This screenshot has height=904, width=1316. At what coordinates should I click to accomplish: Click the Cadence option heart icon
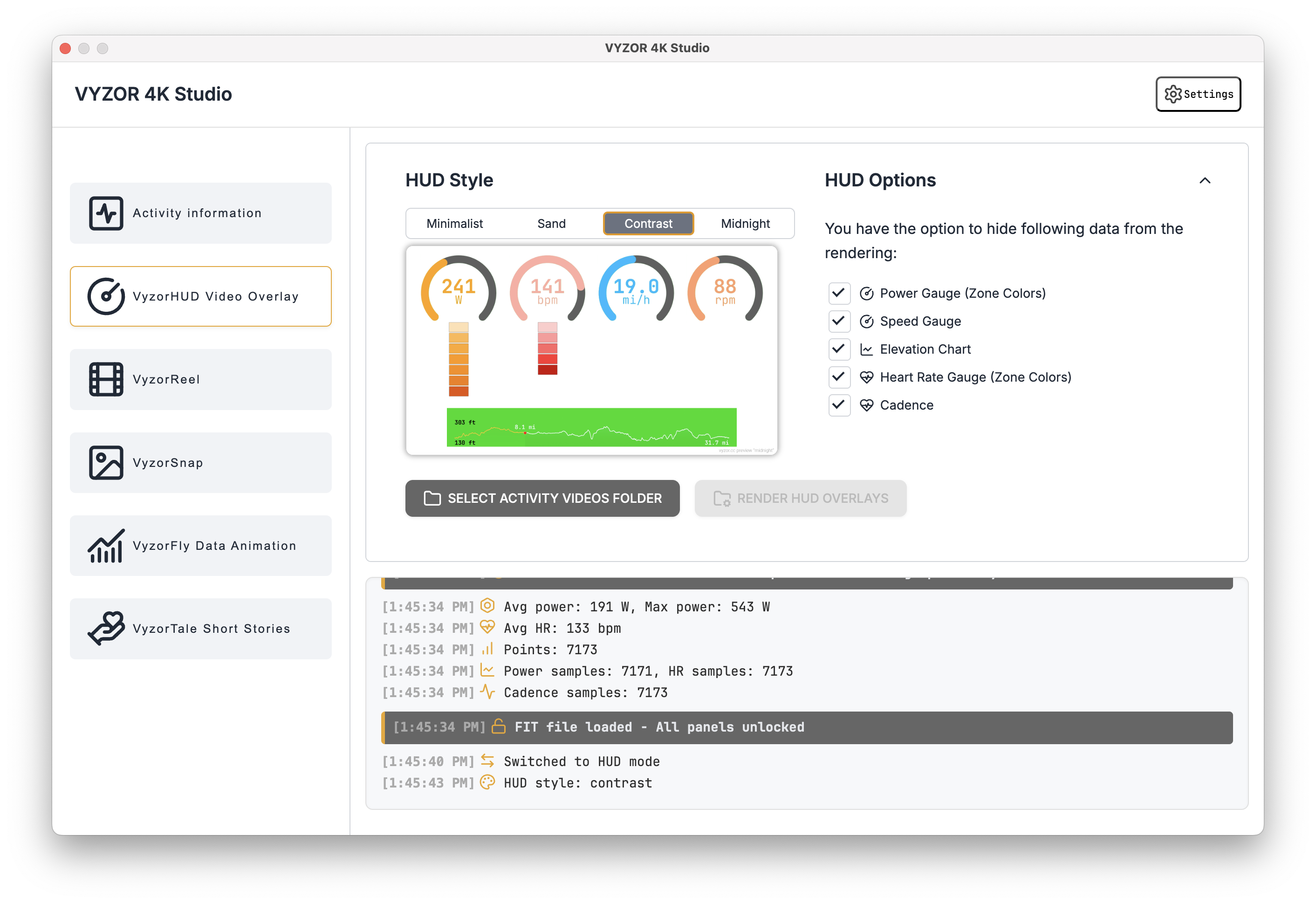[866, 405]
